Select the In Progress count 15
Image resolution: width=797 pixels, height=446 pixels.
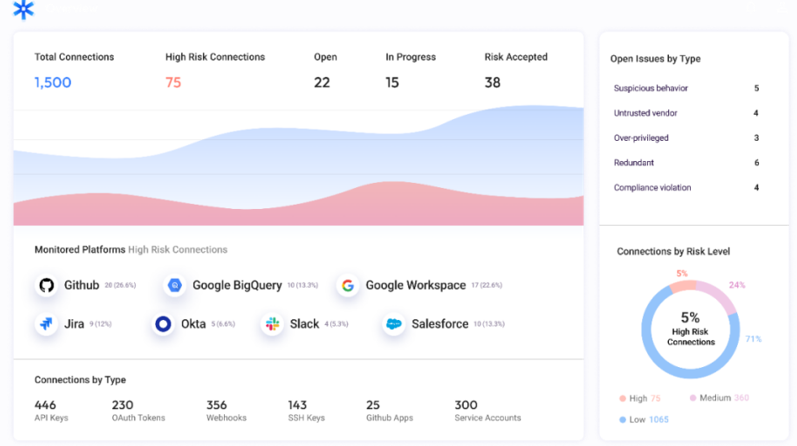point(393,83)
